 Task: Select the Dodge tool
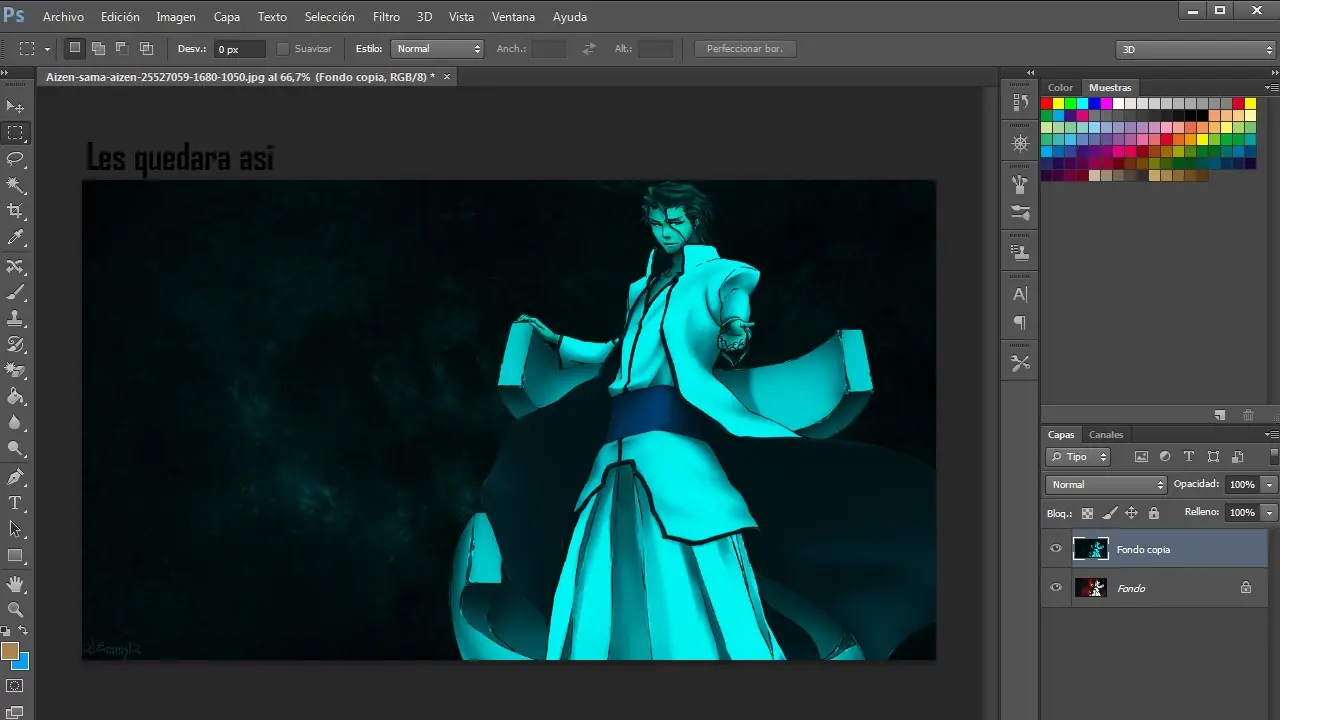click(15, 449)
